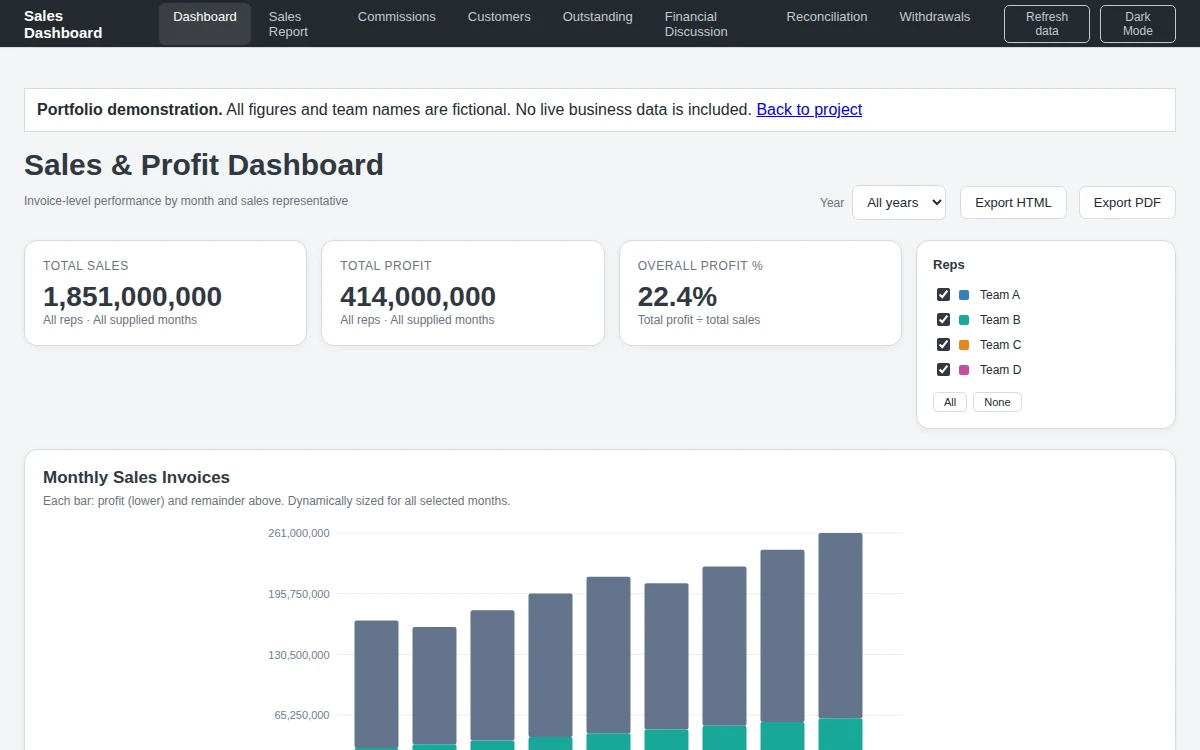Toggle Dark Mode button

click(1138, 24)
